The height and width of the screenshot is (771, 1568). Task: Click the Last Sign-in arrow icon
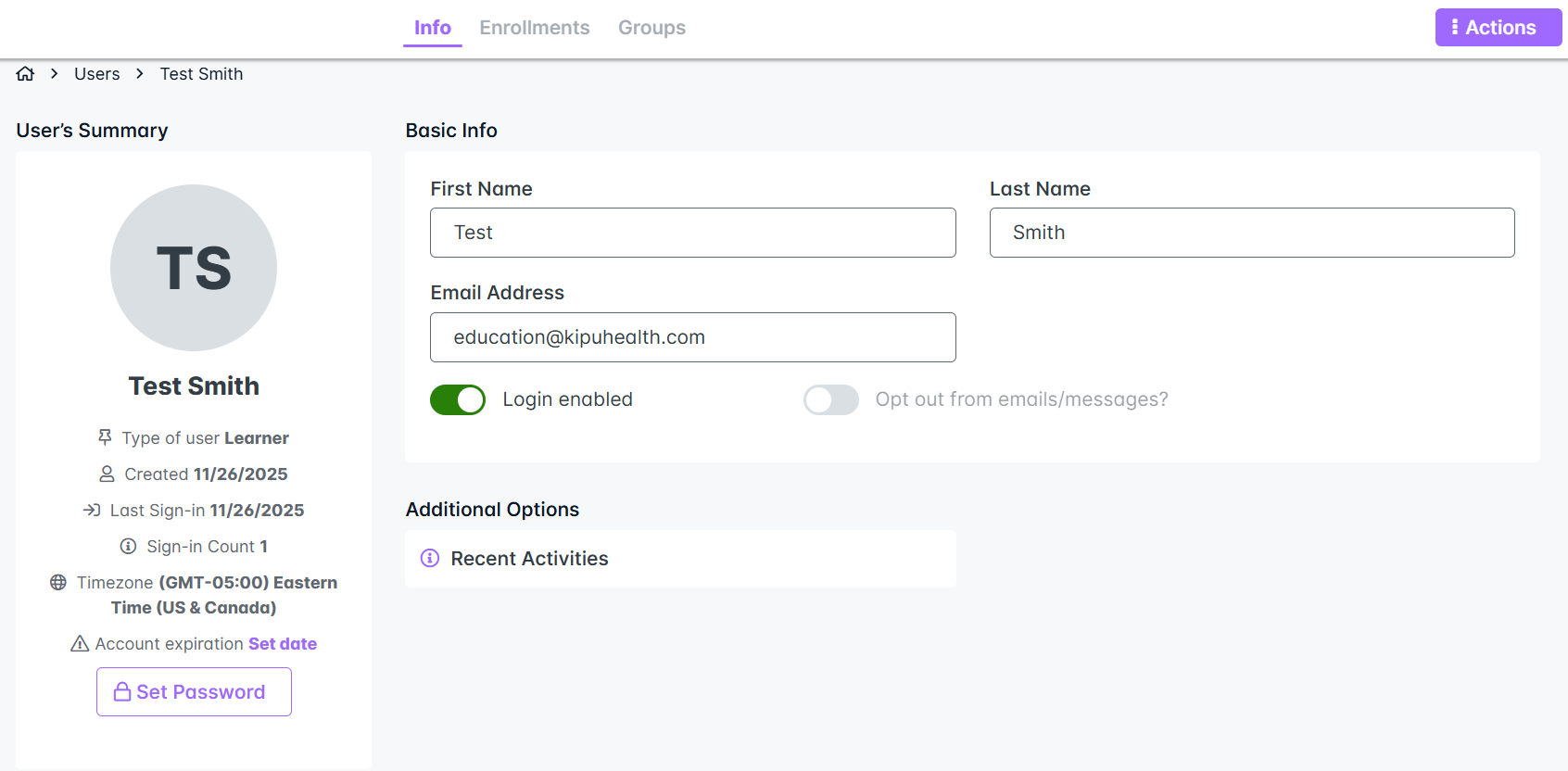(x=92, y=511)
